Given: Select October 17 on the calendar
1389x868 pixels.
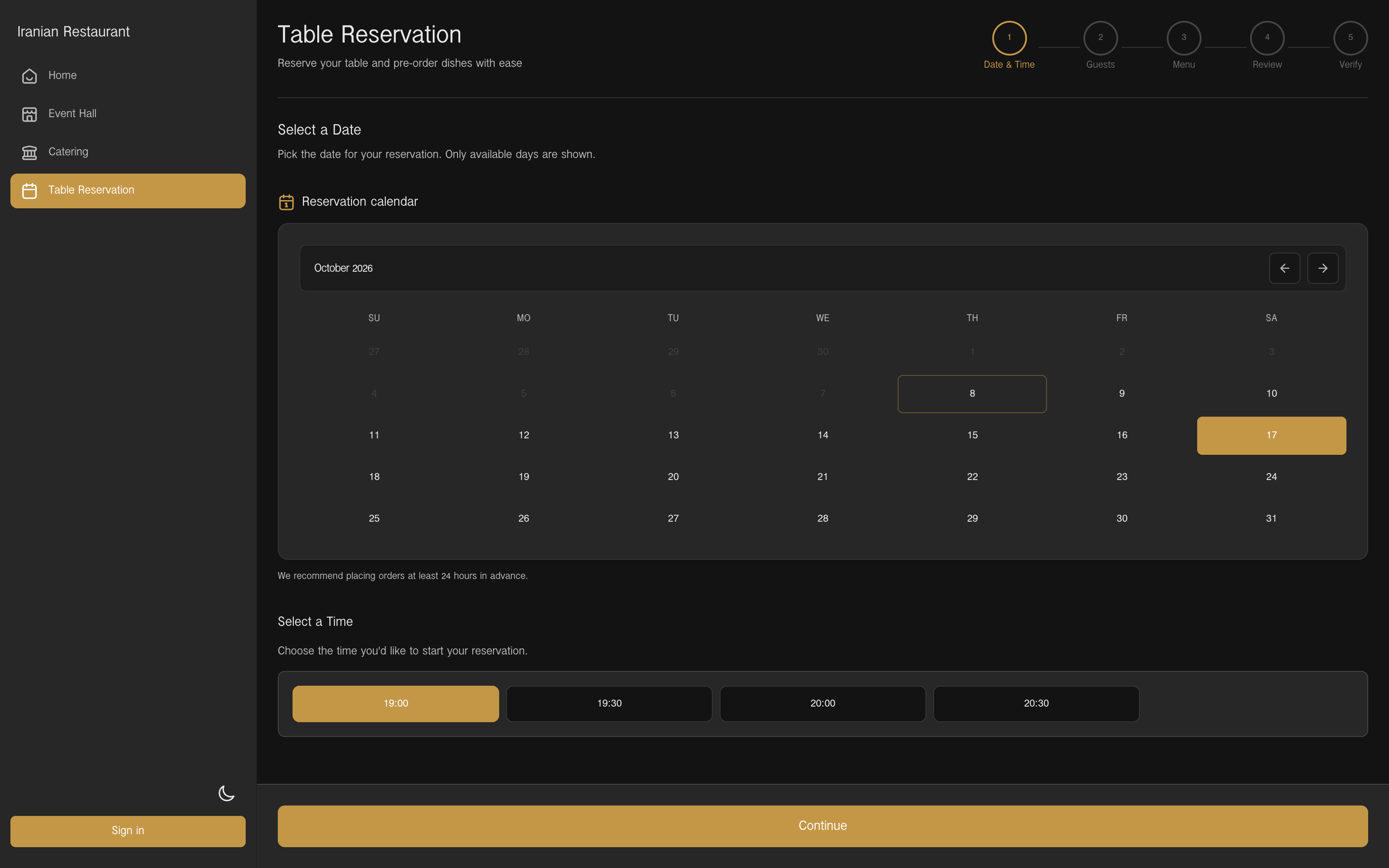Looking at the screenshot, I should tap(1271, 435).
